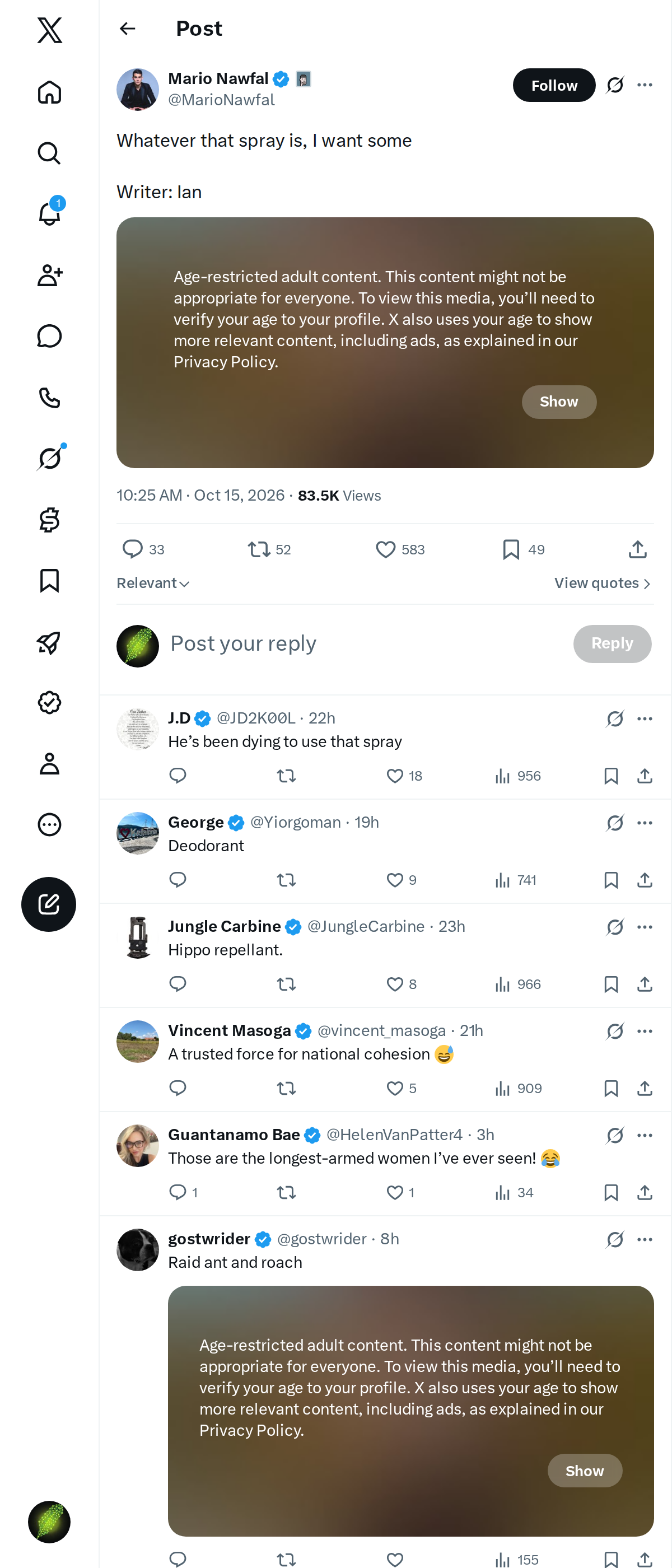Image resolution: width=672 pixels, height=1568 pixels.
Task: Open Communities people icon in sidebar
Action: 49,275
